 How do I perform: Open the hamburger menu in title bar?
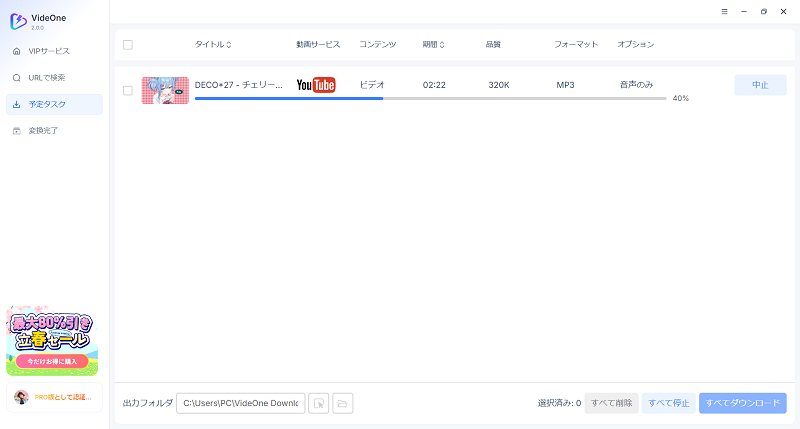coord(724,11)
